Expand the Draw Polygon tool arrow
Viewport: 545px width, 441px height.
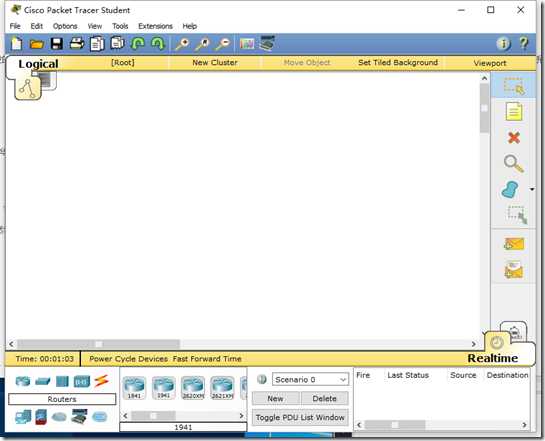532,189
